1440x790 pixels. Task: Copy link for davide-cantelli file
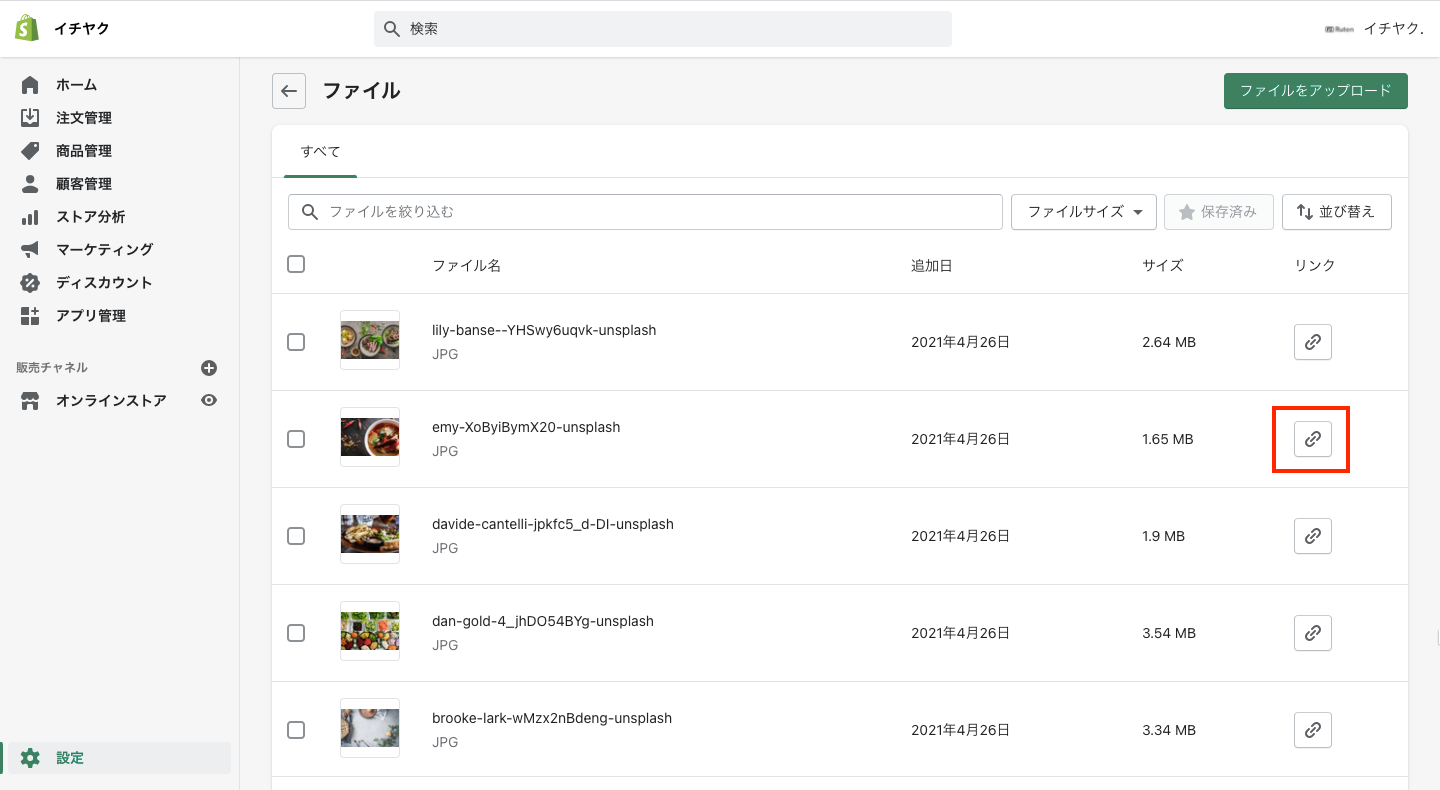tap(1313, 536)
